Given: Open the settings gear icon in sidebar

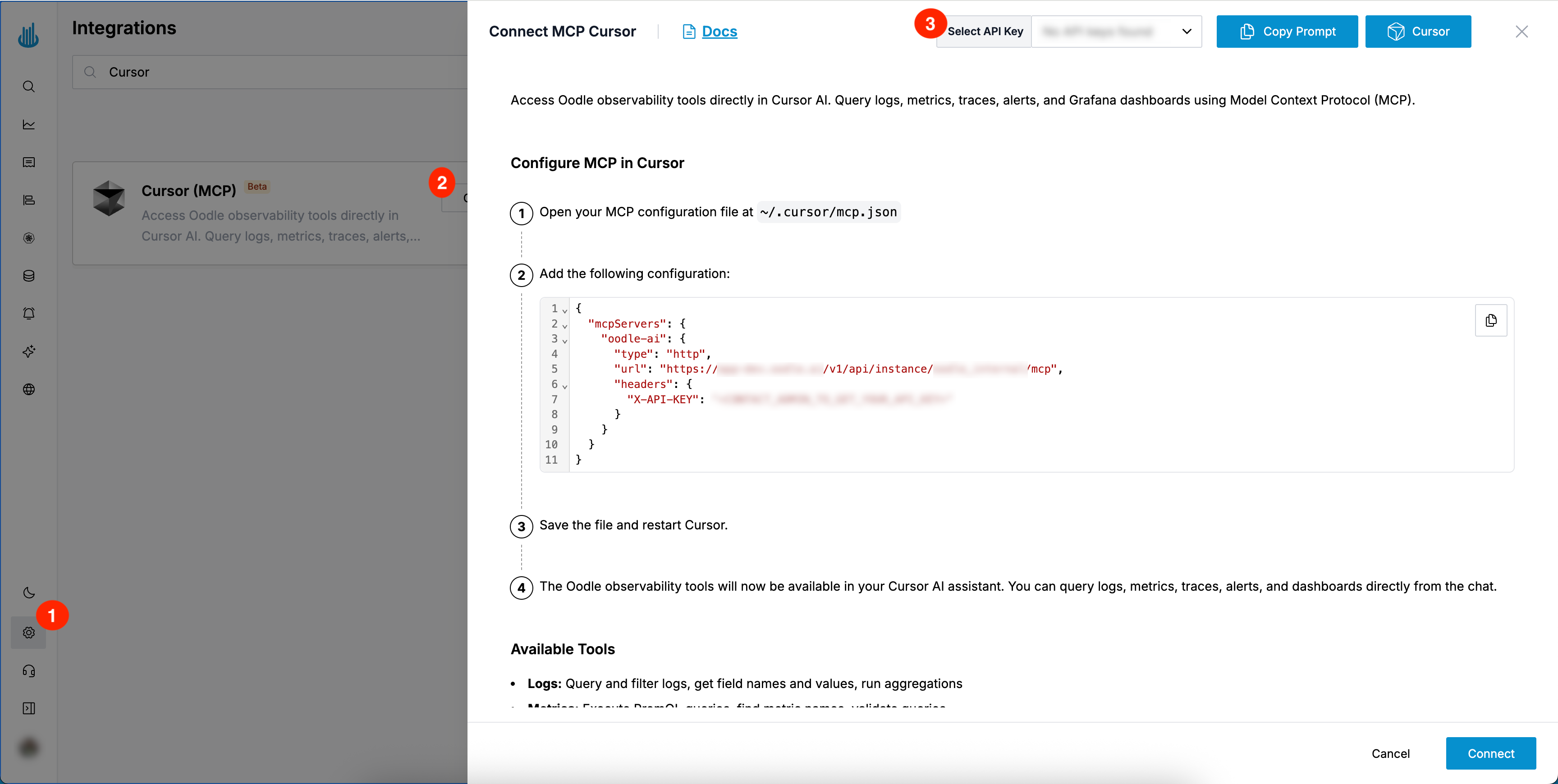Looking at the screenshot, I should click(28, 632).
